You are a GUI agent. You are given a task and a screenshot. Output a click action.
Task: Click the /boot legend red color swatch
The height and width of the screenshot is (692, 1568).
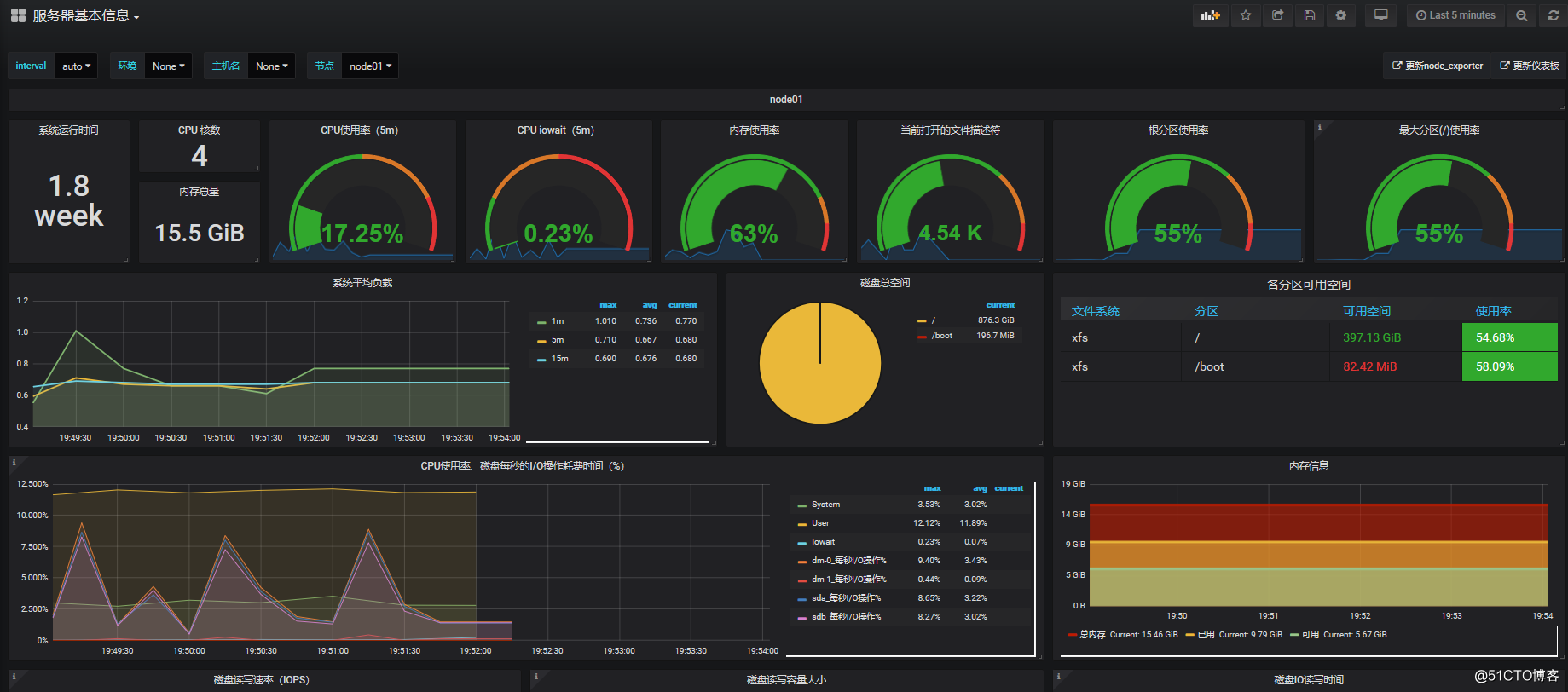pos(922,337)
